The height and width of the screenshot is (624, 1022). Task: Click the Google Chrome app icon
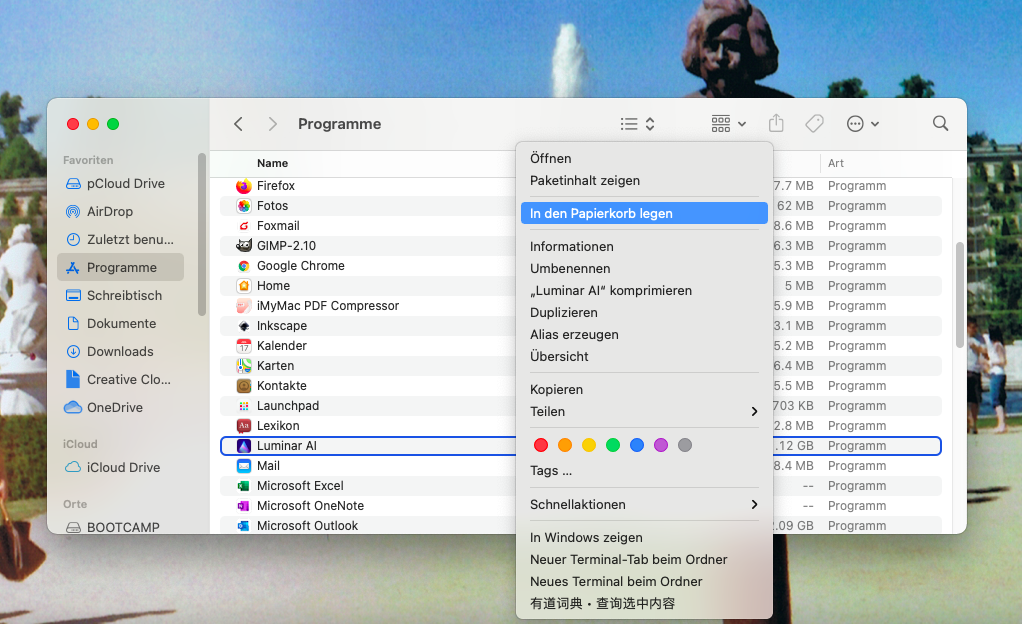[x=244, y=266]
